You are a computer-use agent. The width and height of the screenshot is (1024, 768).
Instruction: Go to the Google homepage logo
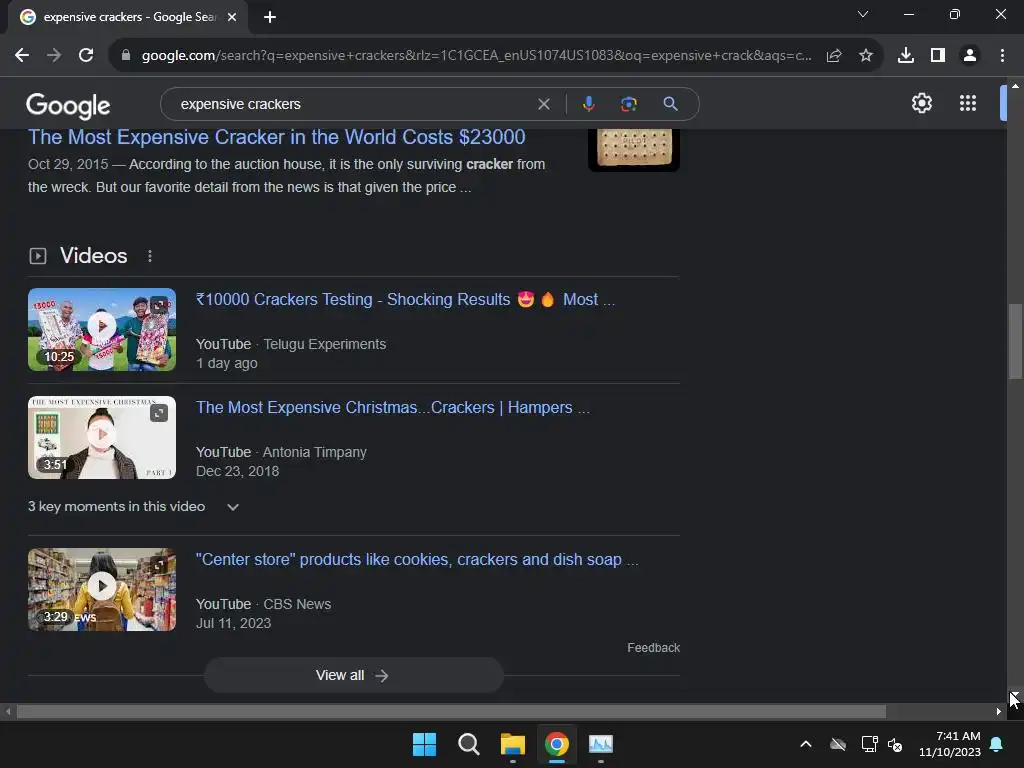68,105
